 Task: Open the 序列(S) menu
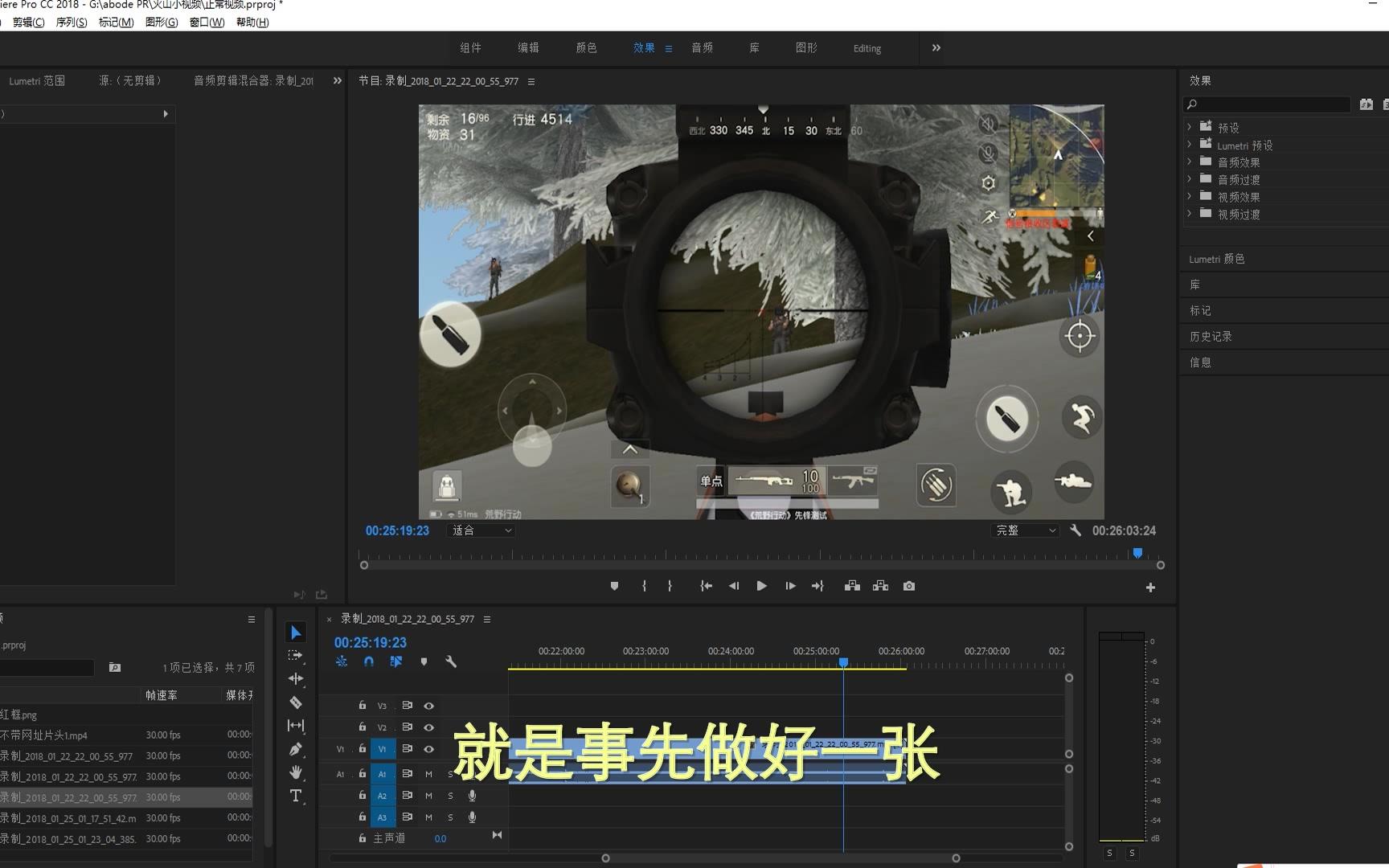[x=71, y=23]
